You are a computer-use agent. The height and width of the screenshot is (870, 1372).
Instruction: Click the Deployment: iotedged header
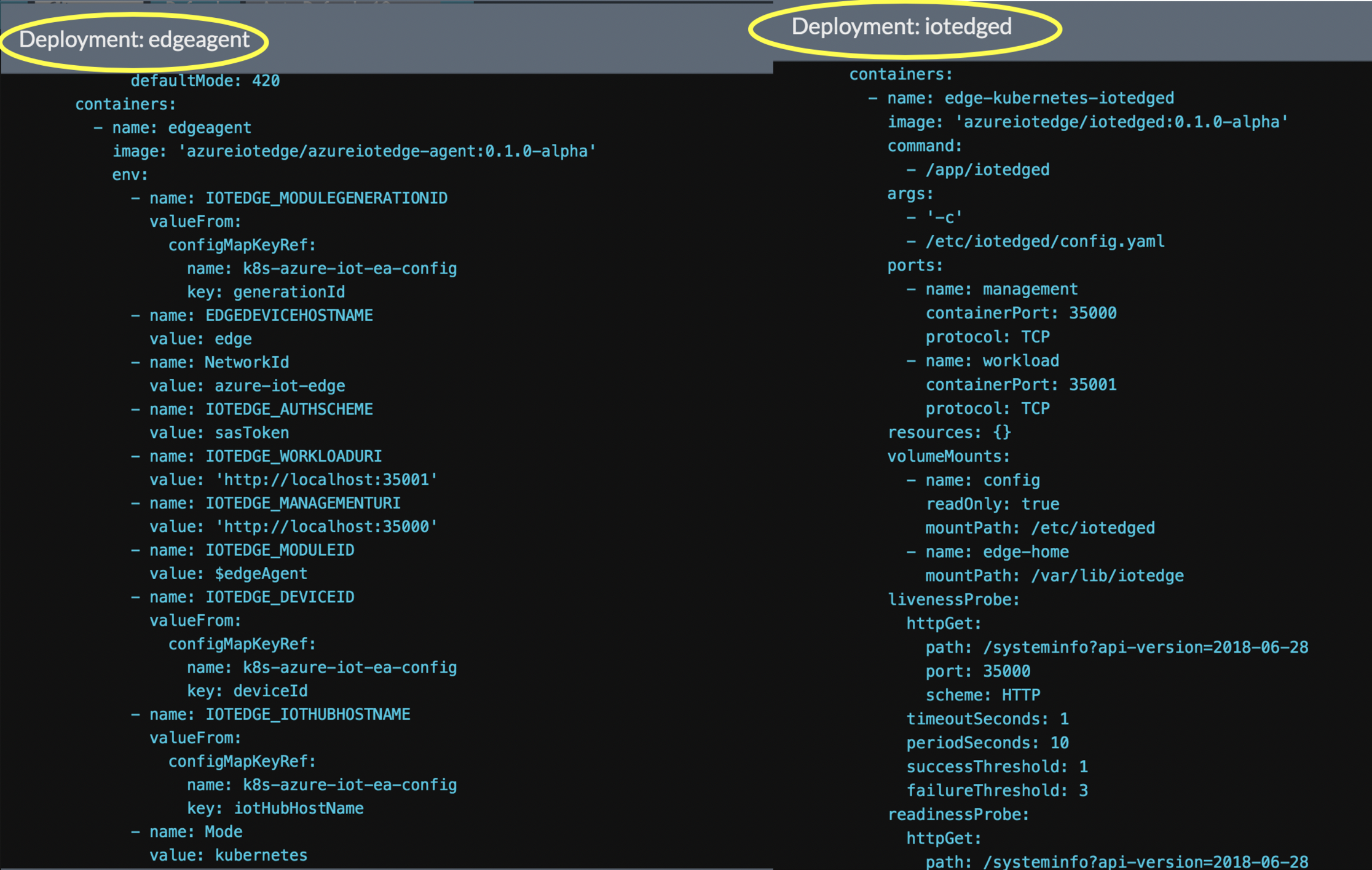click(901, 26)
